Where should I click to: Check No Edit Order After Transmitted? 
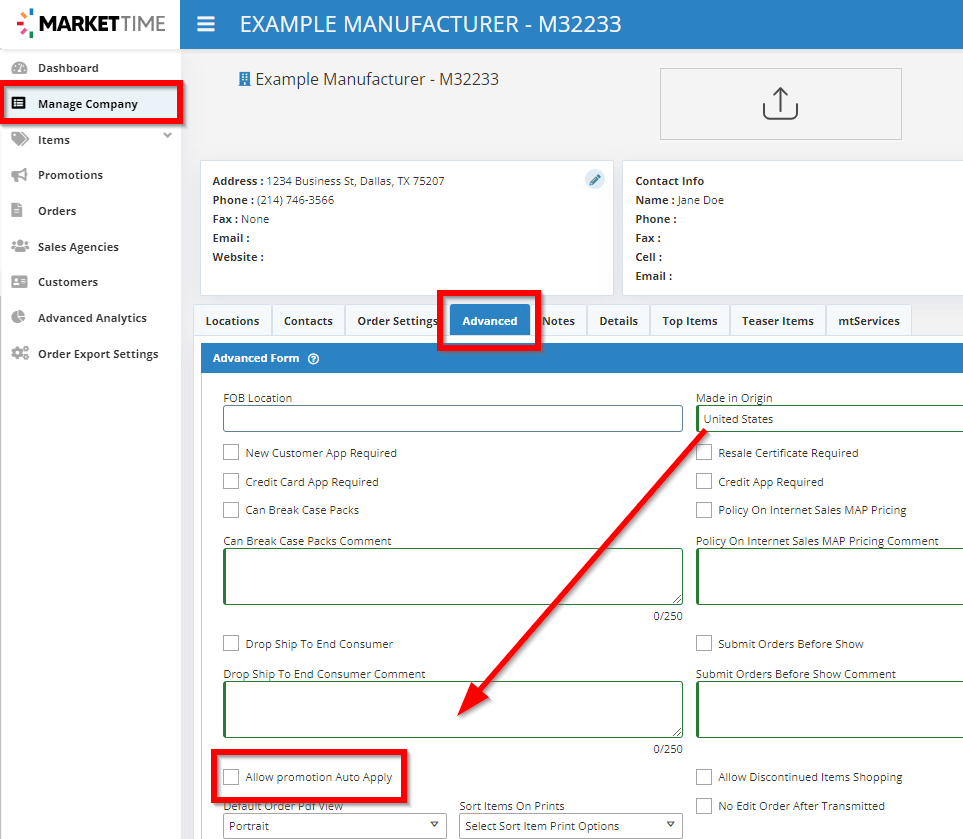(704, 806)
